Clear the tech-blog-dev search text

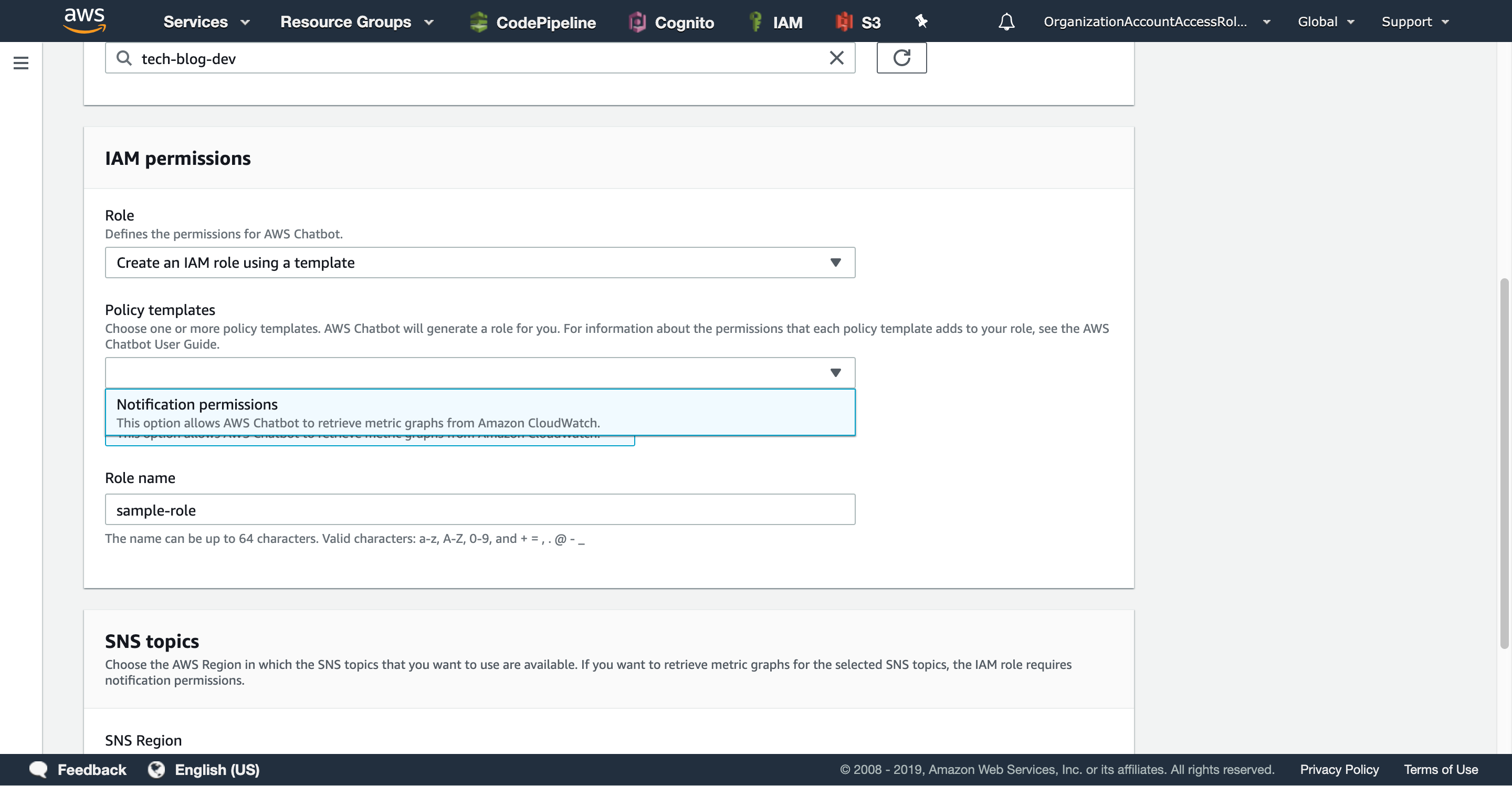coord(836,58)
